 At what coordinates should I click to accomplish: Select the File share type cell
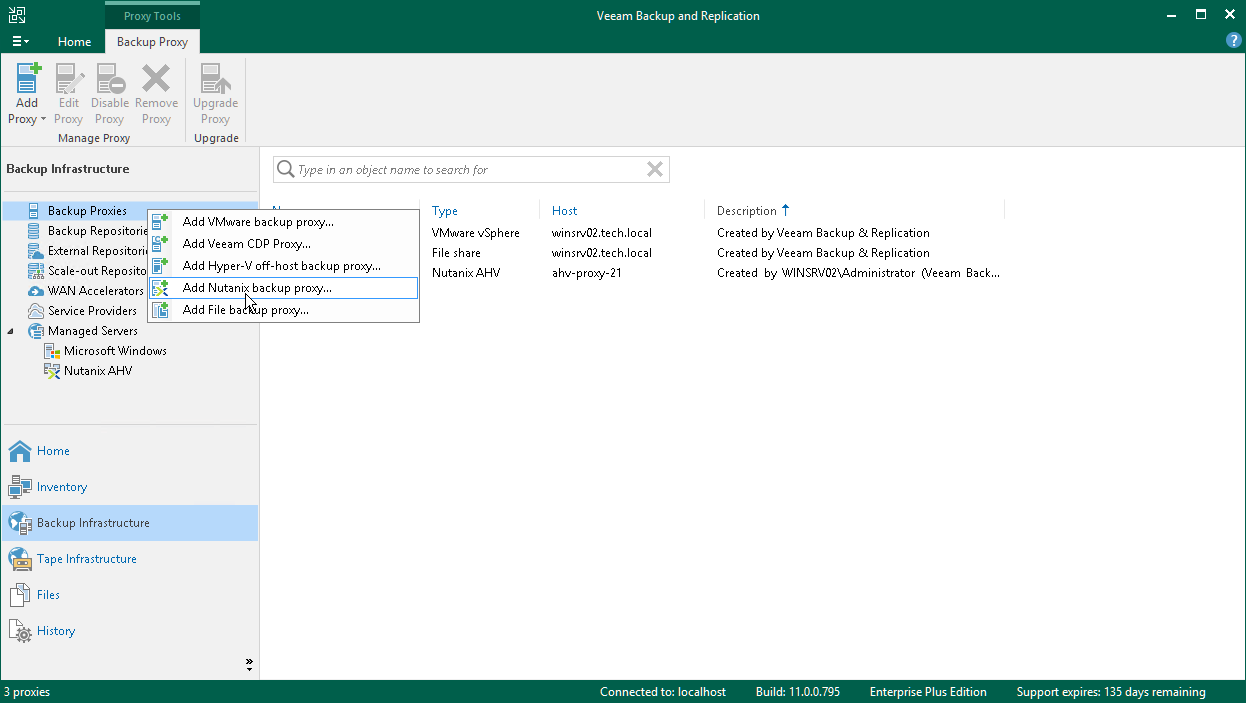point(456,253)
